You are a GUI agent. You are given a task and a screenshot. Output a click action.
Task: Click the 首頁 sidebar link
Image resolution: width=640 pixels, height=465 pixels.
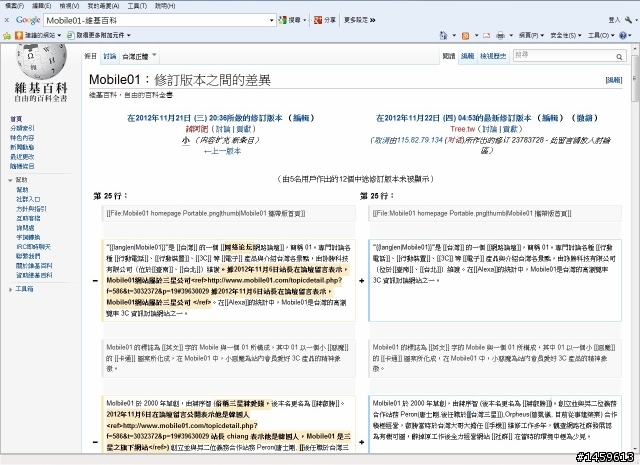point(16,119)
